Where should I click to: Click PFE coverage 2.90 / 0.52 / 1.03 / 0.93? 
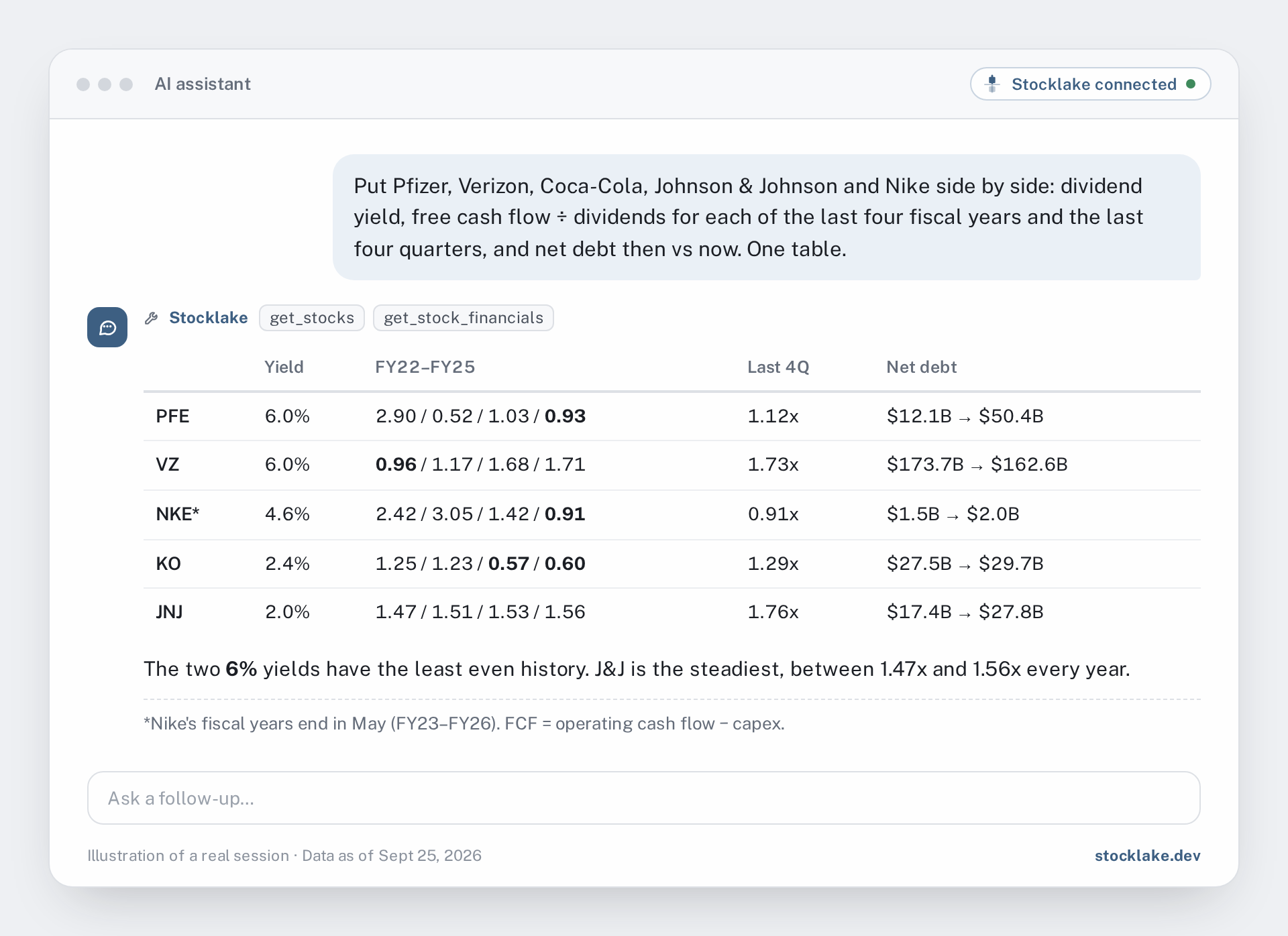(480, 416)
